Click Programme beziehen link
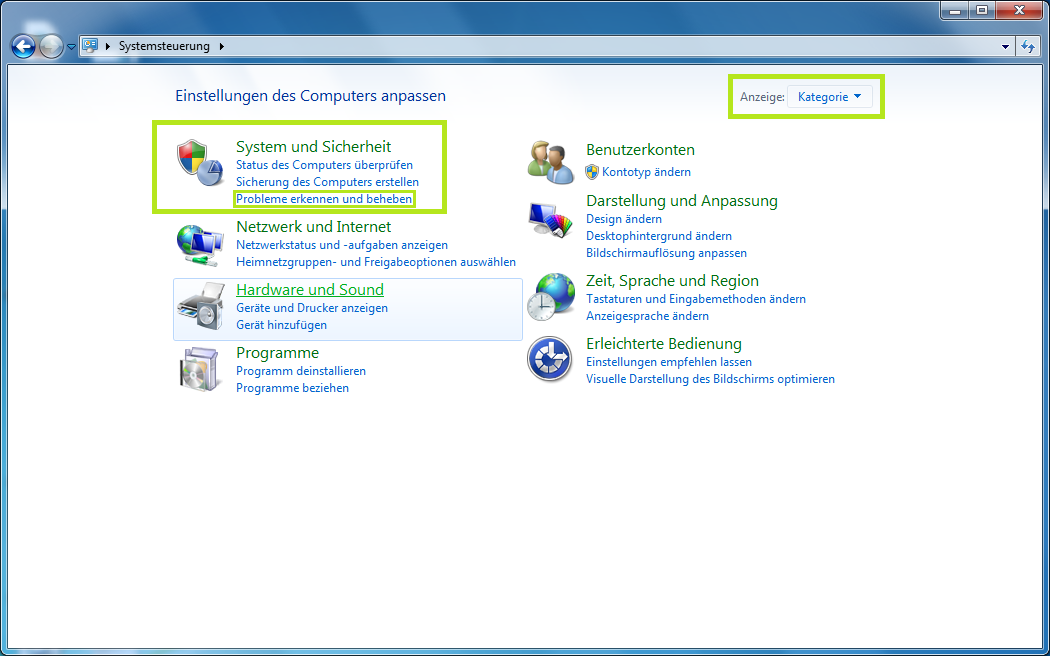Viewport: 1050px width, 656px height. [292, 388]
